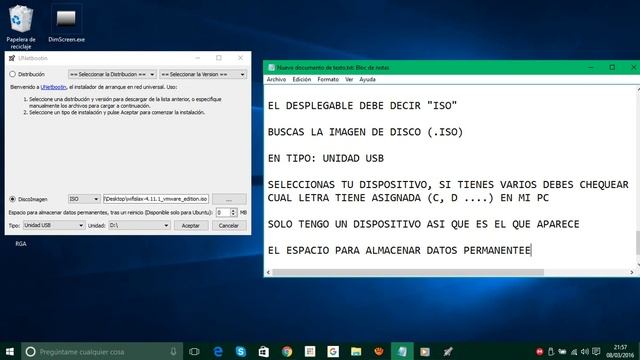Click the battery tray icon

(562, 351)
